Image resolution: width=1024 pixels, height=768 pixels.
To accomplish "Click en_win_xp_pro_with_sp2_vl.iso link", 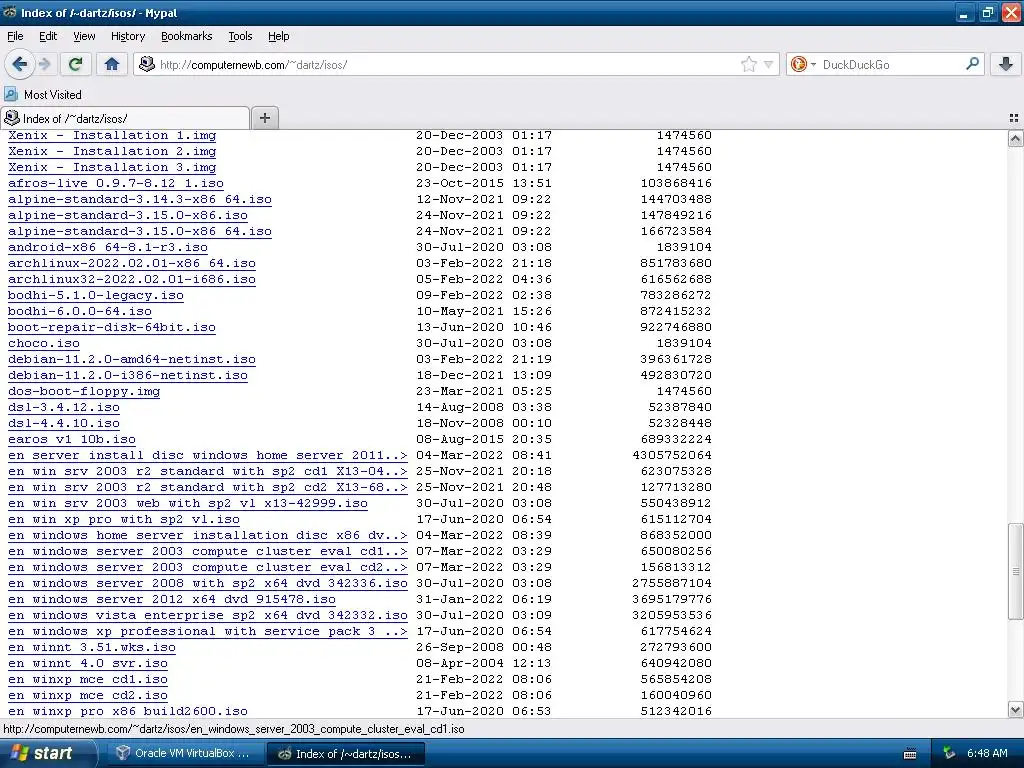I will click(123, 519).
